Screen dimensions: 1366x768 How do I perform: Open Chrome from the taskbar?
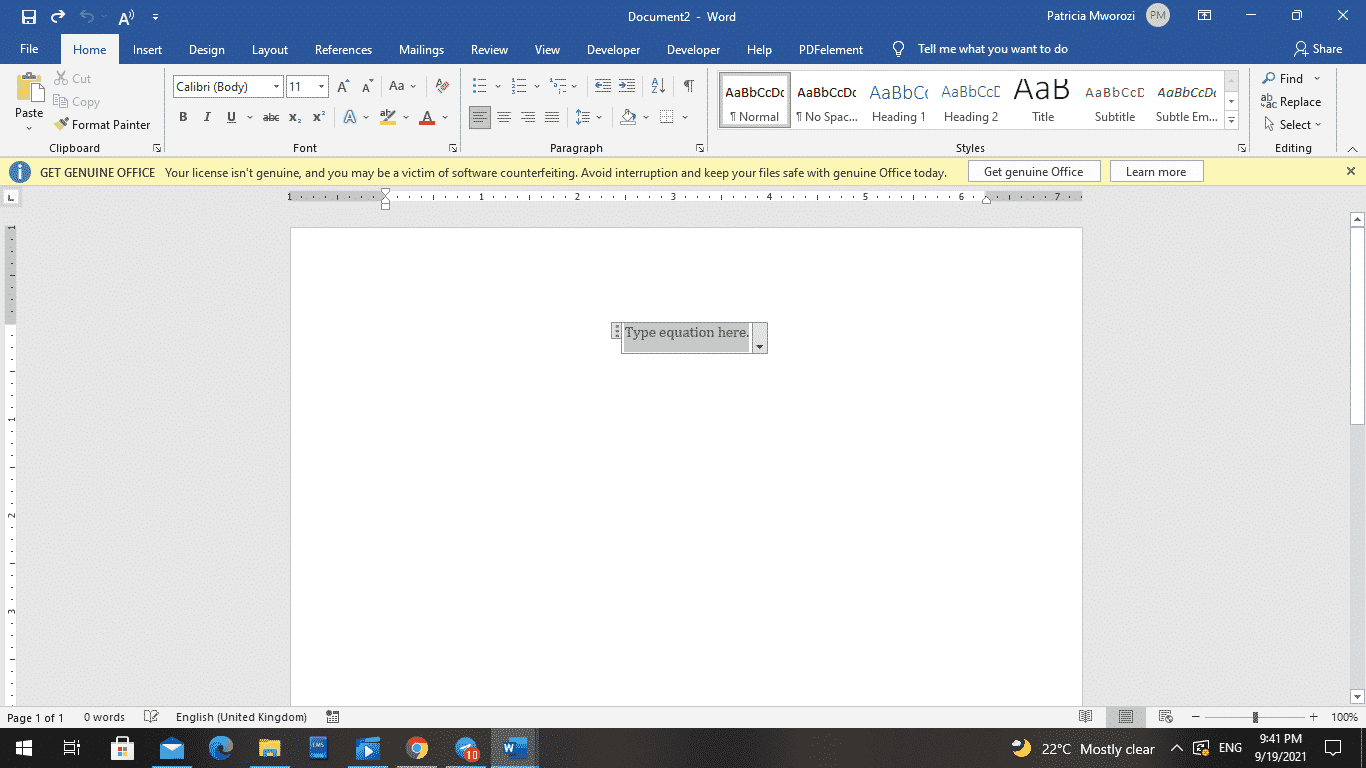click(x=417, y=748)
